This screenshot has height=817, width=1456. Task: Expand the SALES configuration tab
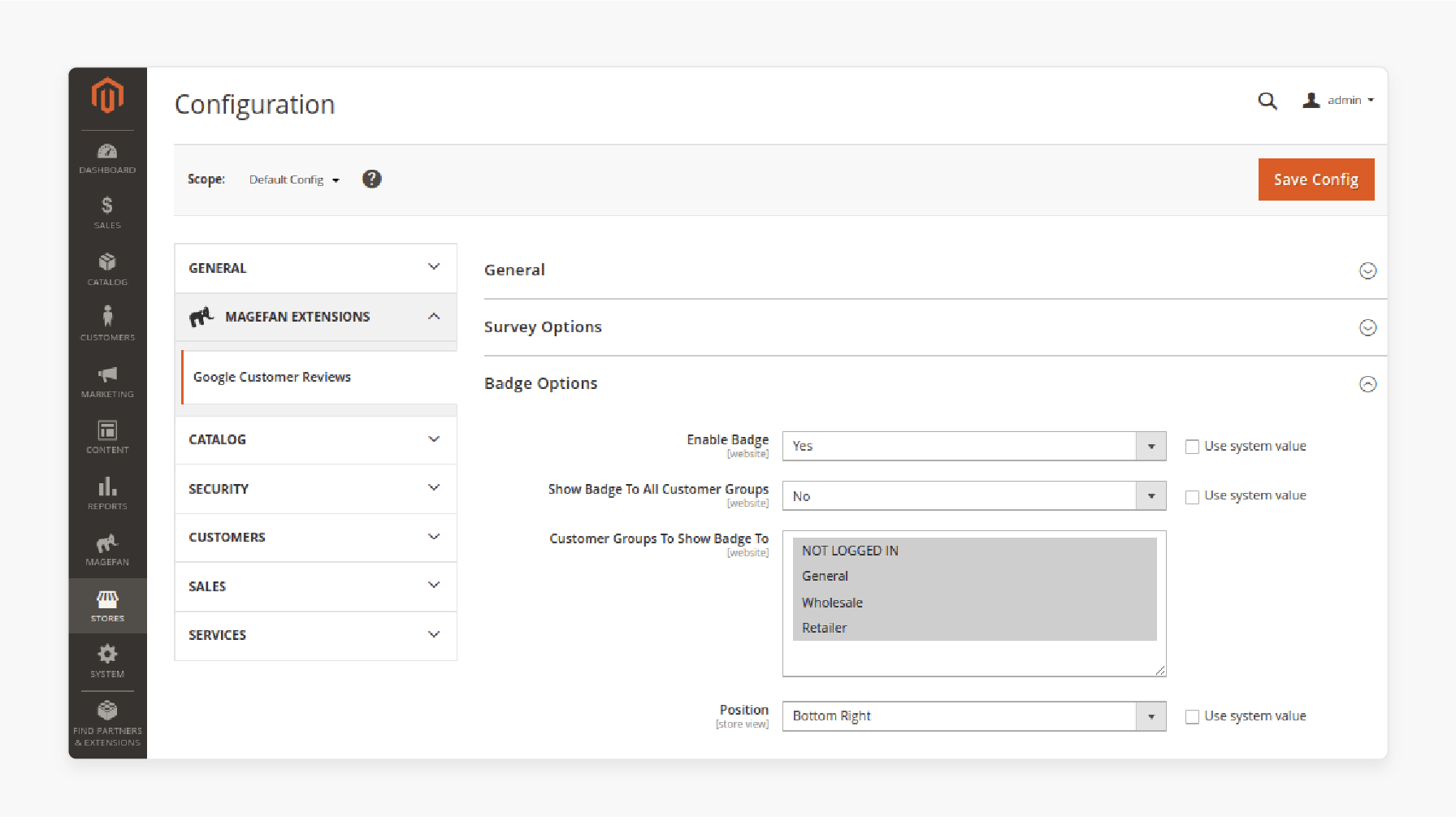point(315,586)
